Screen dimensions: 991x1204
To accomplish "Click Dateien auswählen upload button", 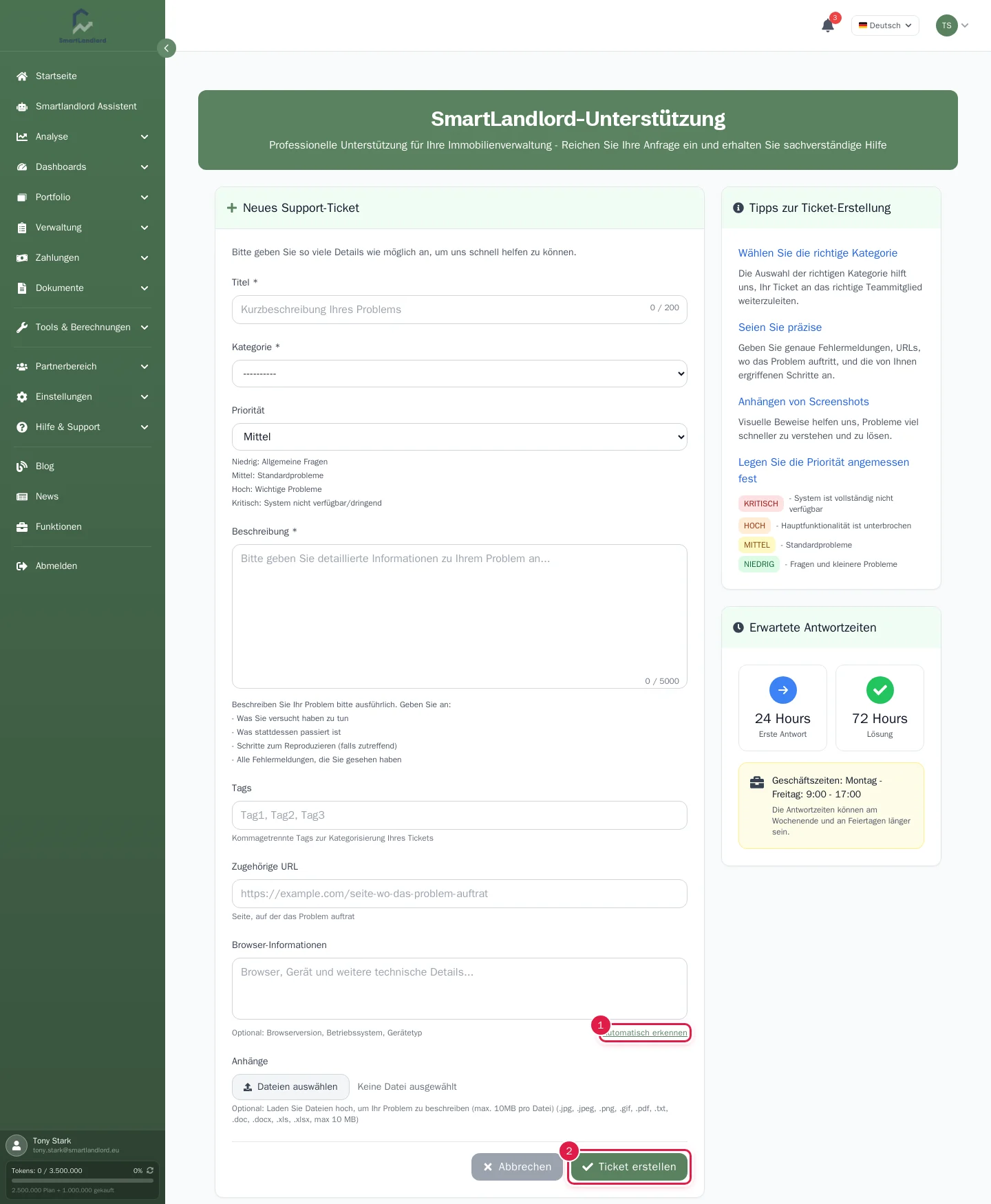I will click(290, 1087).
